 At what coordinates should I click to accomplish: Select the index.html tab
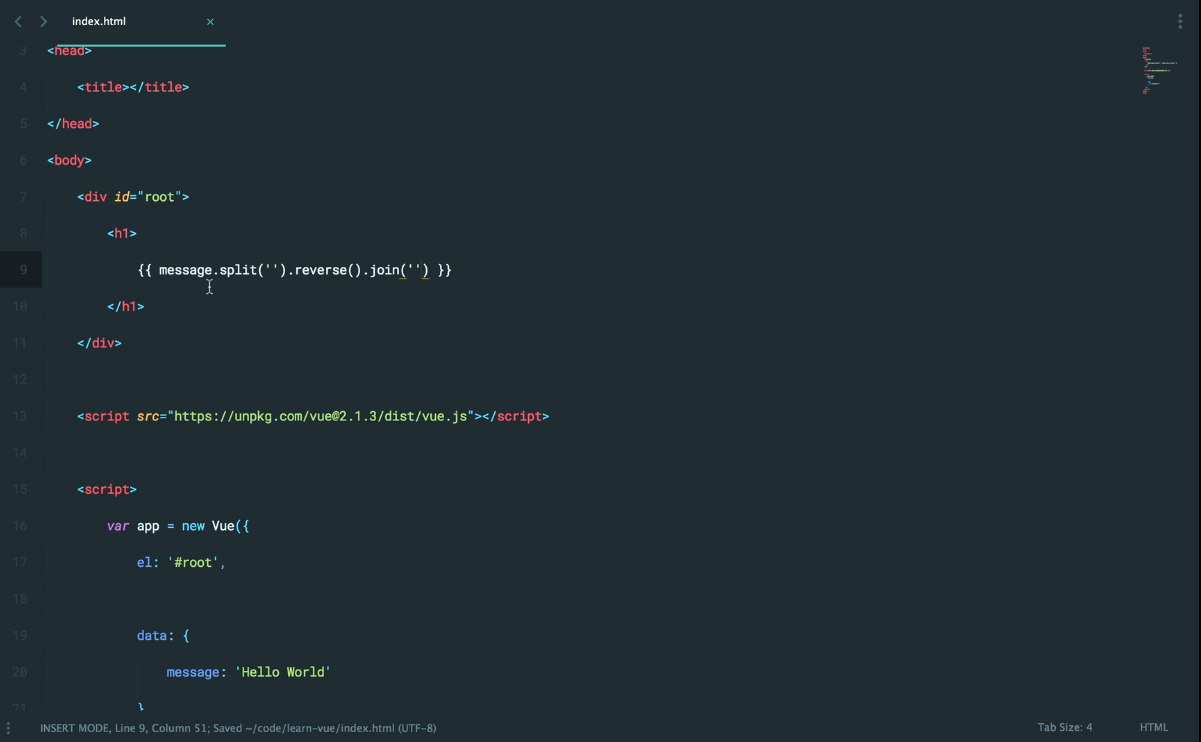(100, 21)
